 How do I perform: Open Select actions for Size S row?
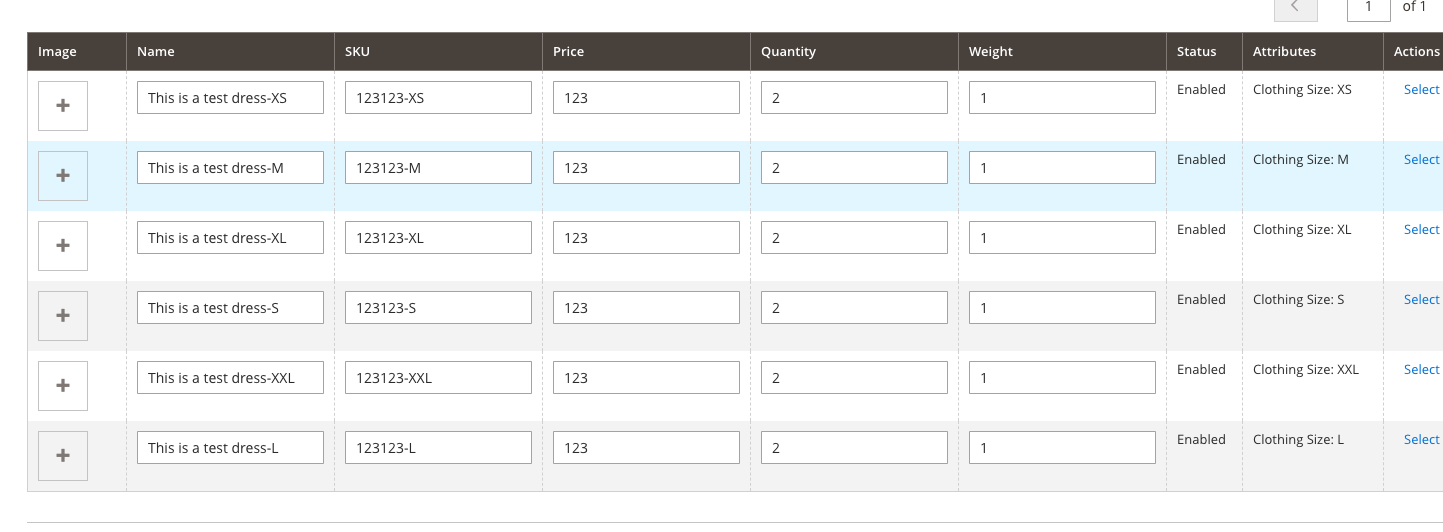[x=1421, y=299]
